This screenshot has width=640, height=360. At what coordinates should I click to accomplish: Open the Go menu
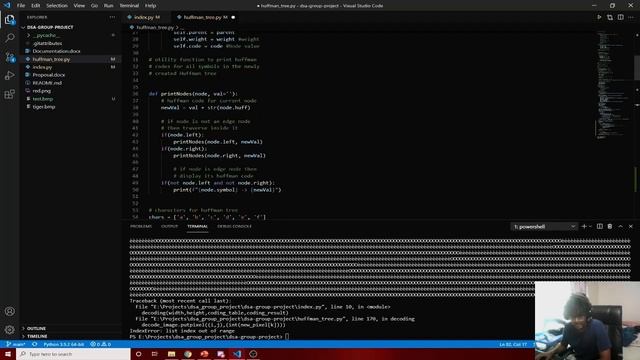(94, 6)
